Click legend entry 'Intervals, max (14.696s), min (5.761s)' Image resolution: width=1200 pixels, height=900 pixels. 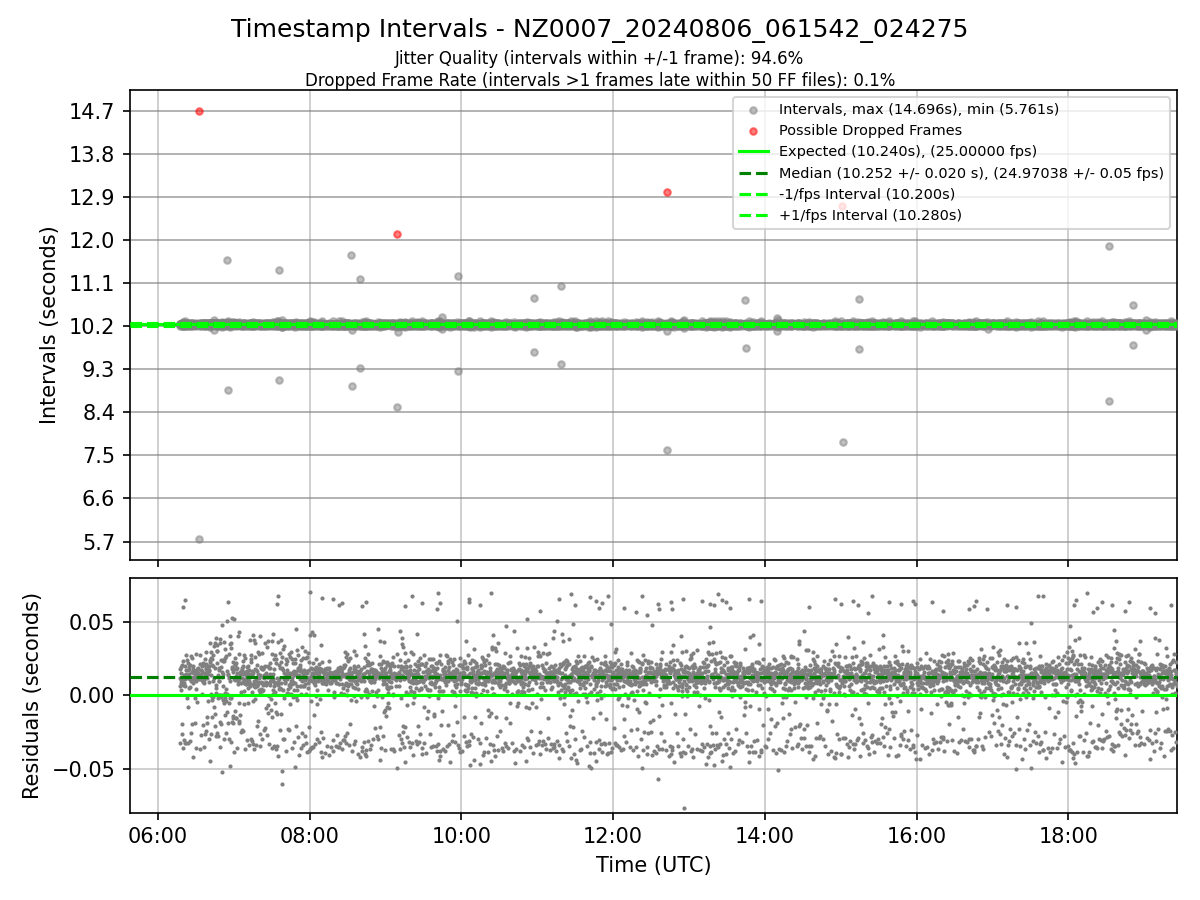coord(919,109)
